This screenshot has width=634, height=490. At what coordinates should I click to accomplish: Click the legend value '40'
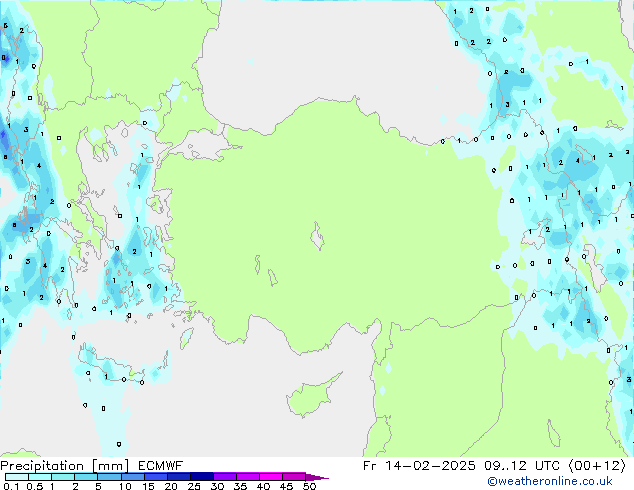[x=263, y=486]
